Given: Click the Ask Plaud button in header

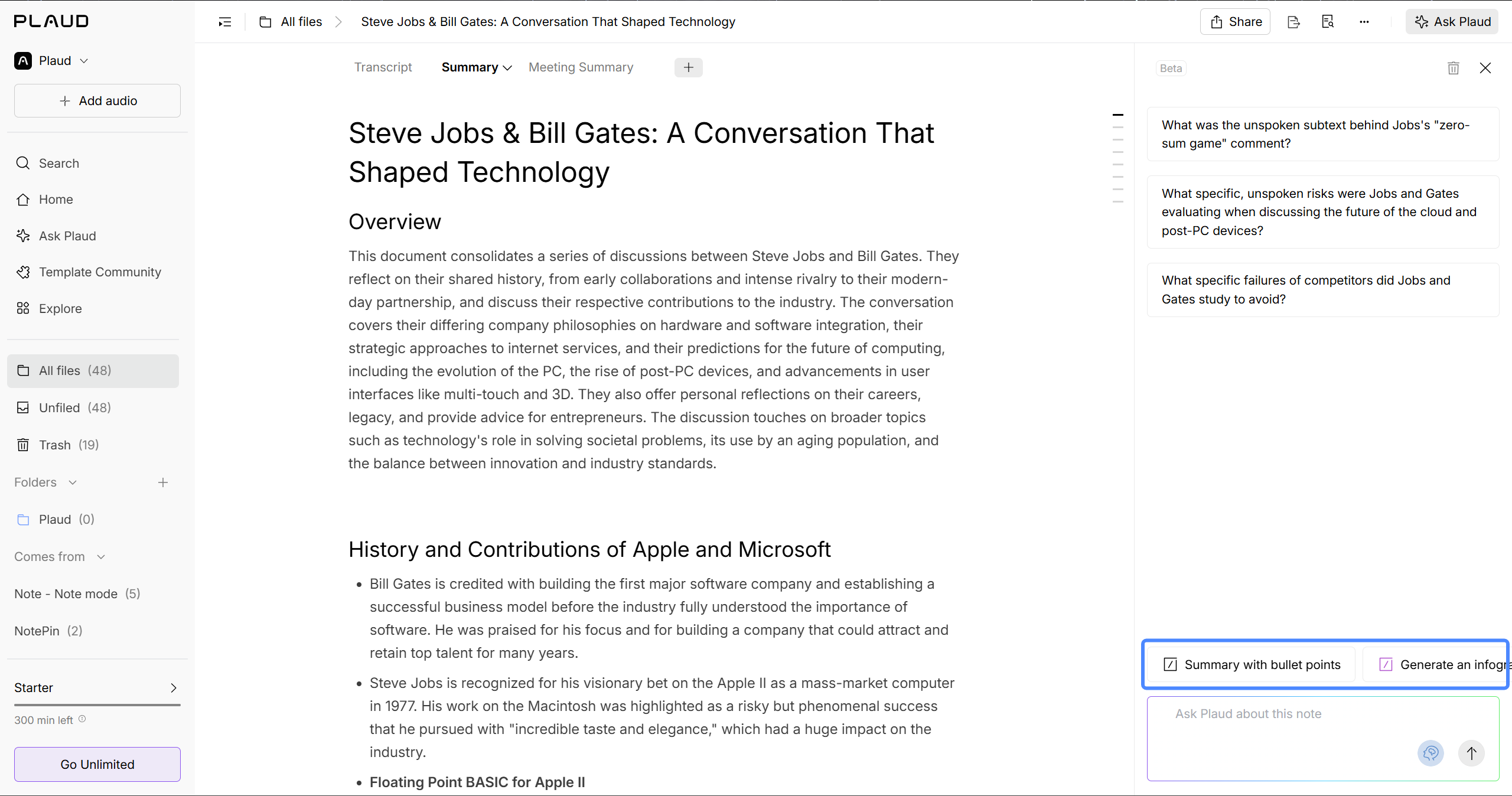Looking at the screenshot, I should (1452, 22).
